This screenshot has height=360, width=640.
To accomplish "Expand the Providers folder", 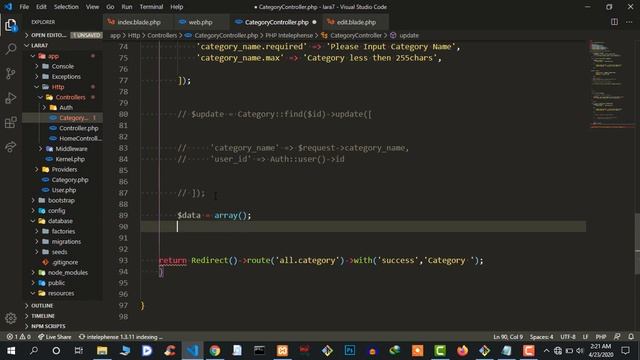I will pyautogui.click(x=64, y=169).
